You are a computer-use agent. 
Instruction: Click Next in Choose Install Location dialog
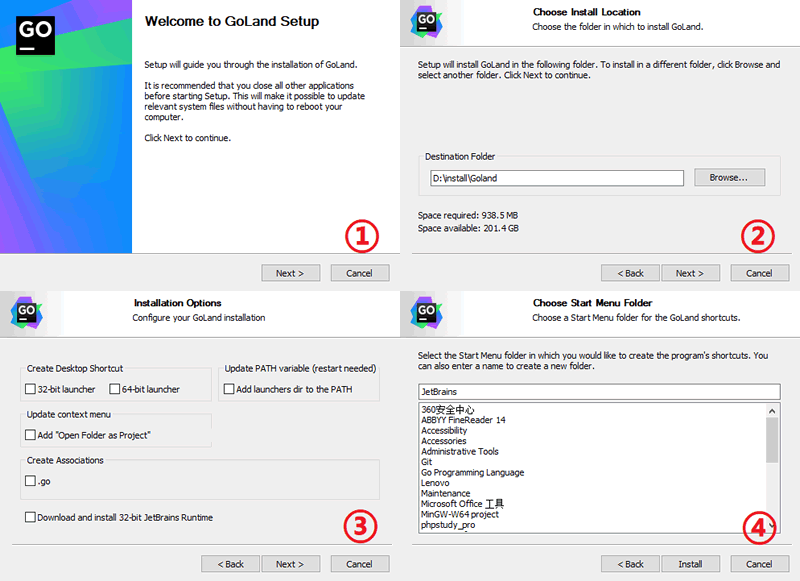click(690, 273)
